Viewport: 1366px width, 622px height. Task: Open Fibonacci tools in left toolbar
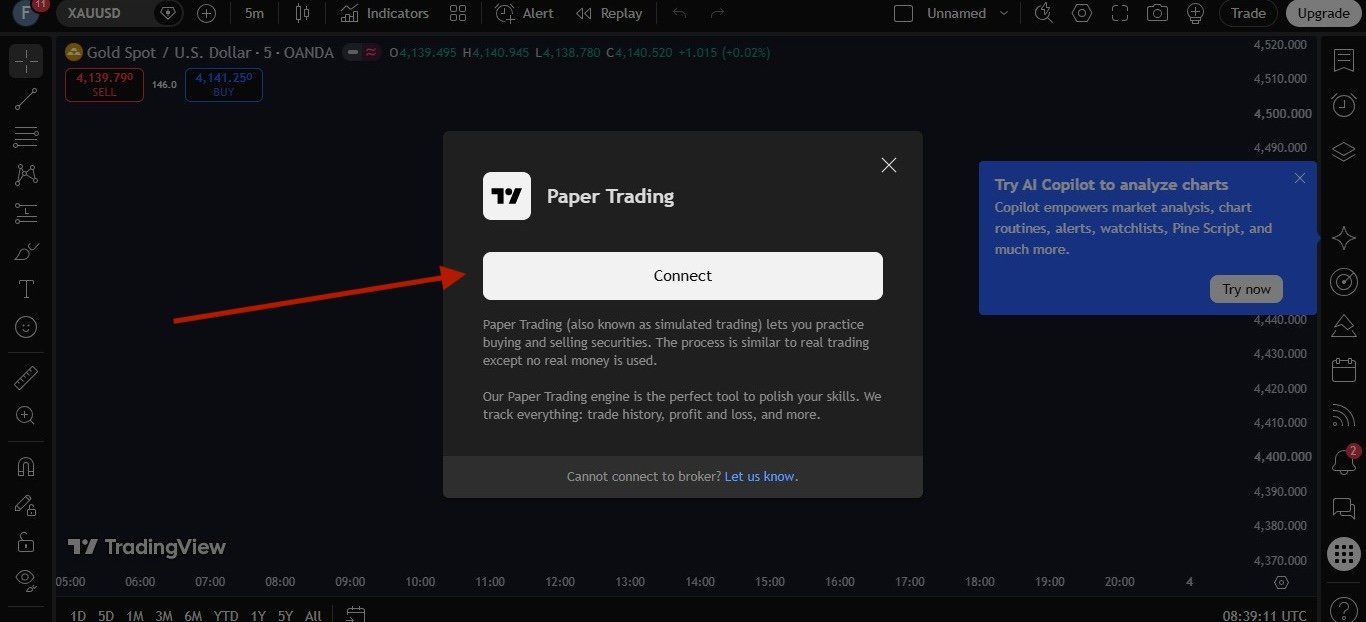(x=26, y=136)
